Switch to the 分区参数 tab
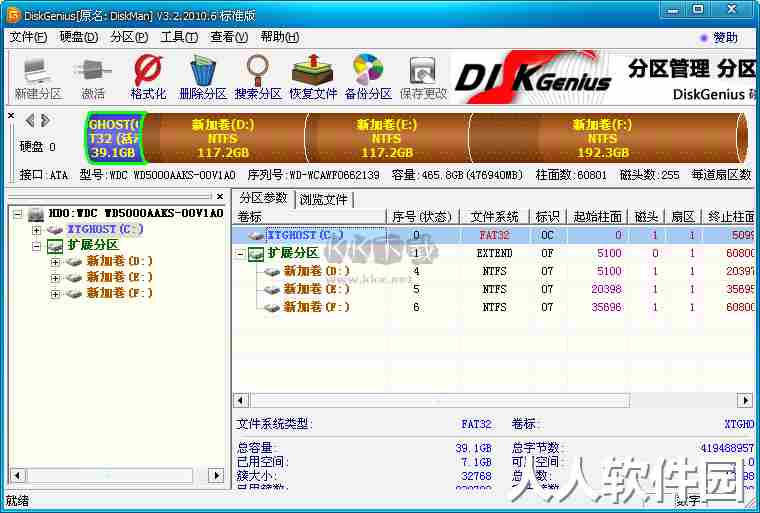Viewport: 760px width, 513px height. click(x=264, y=198)
